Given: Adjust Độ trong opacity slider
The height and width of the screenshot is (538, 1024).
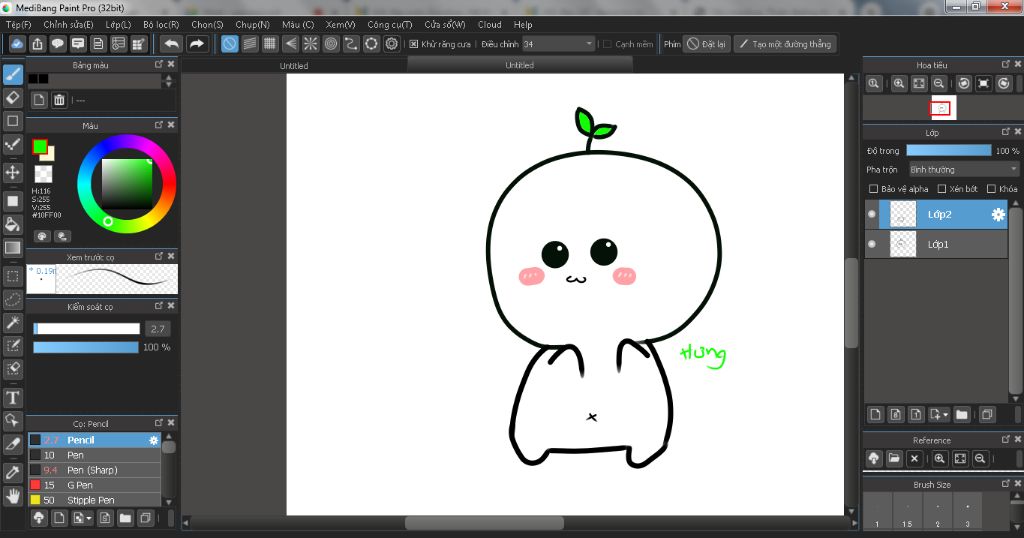Looking at the screenshot, I should point(948,150).
